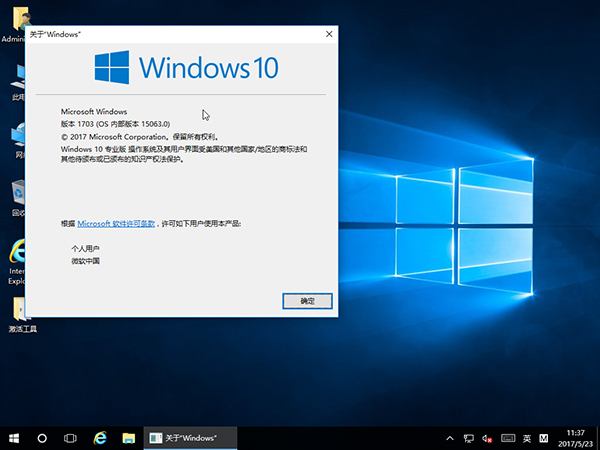Select the Recycle Bin desktop icon
The image size is (600, 450).
(x=17, y=193)
